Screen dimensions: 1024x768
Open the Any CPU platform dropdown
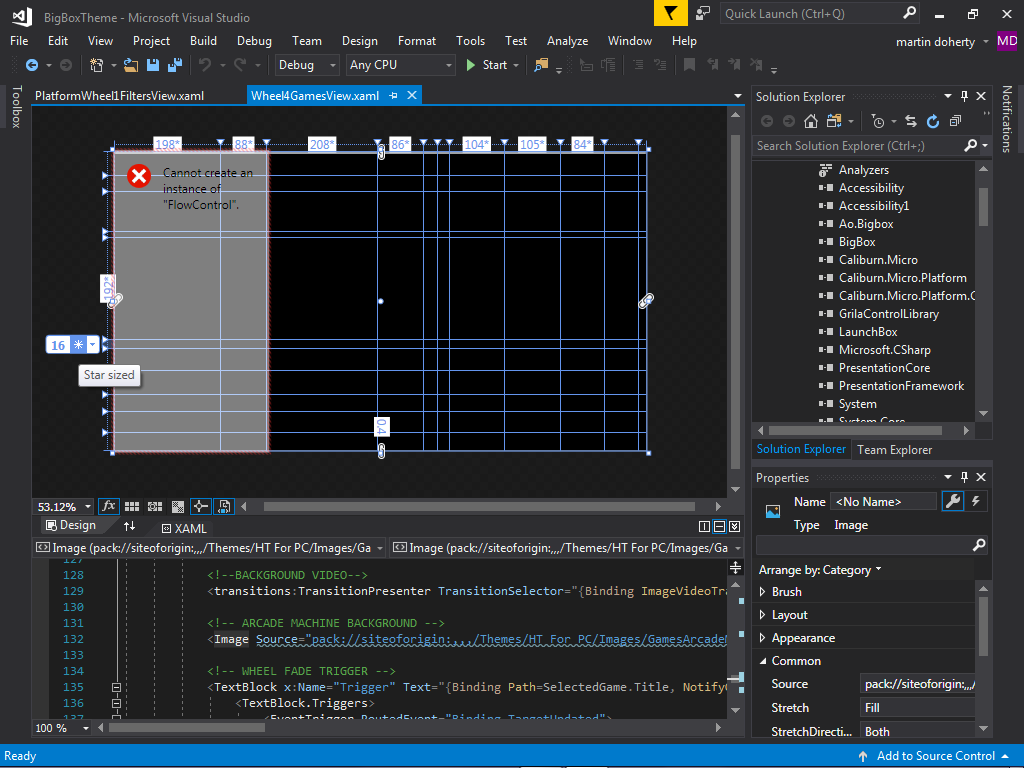pos(400,65)
